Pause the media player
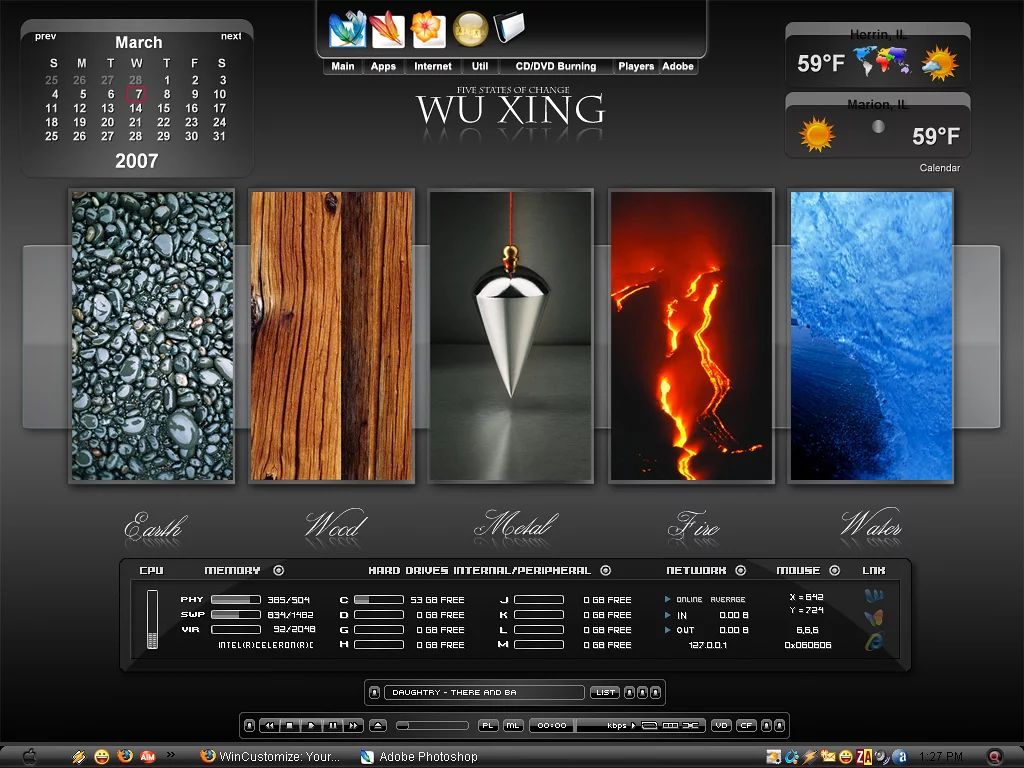Viewport: 1024px width, 768px height. [x=332, y=725]
